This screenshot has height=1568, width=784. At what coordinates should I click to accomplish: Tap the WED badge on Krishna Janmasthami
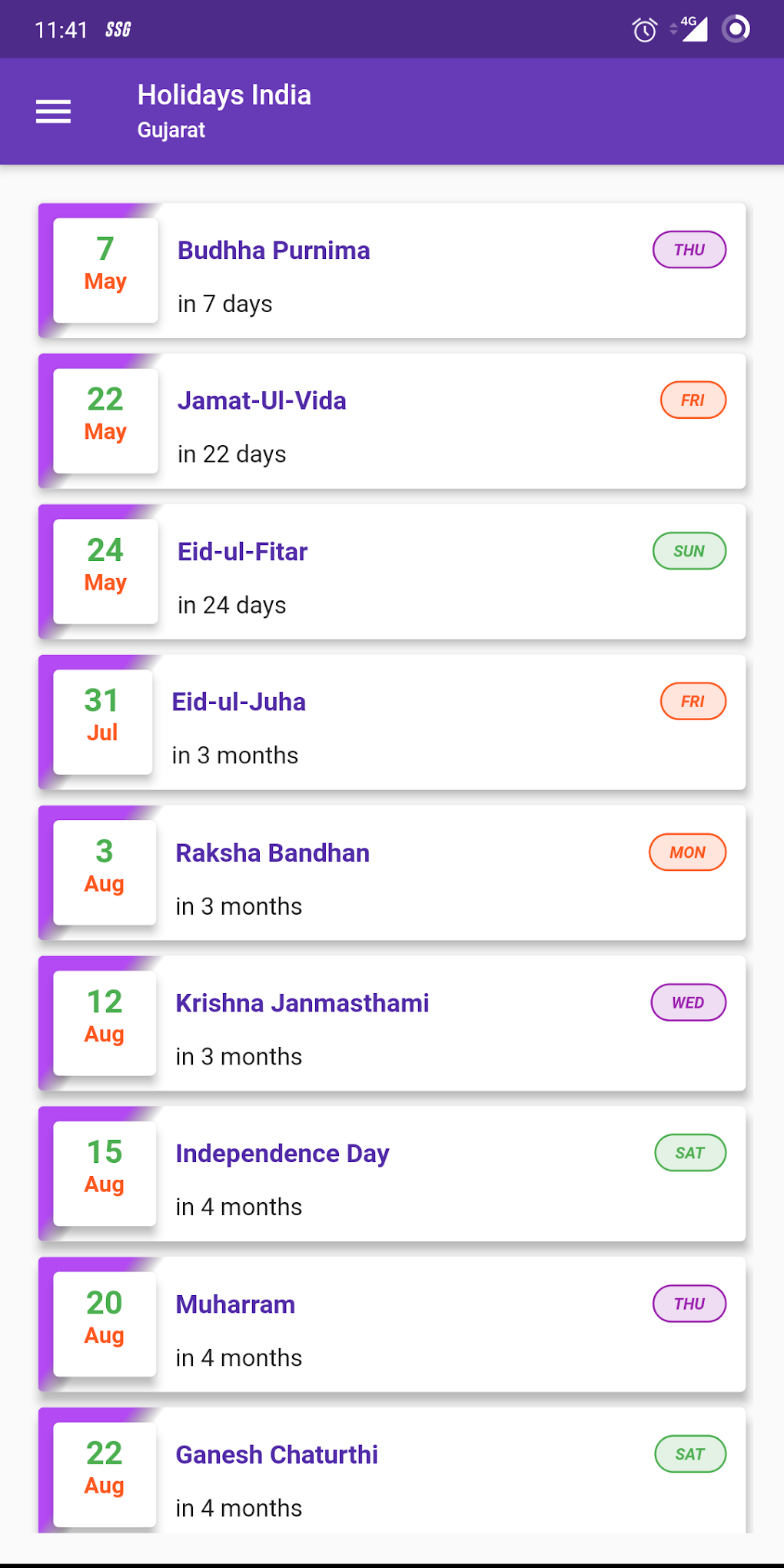pos(688,1002)
